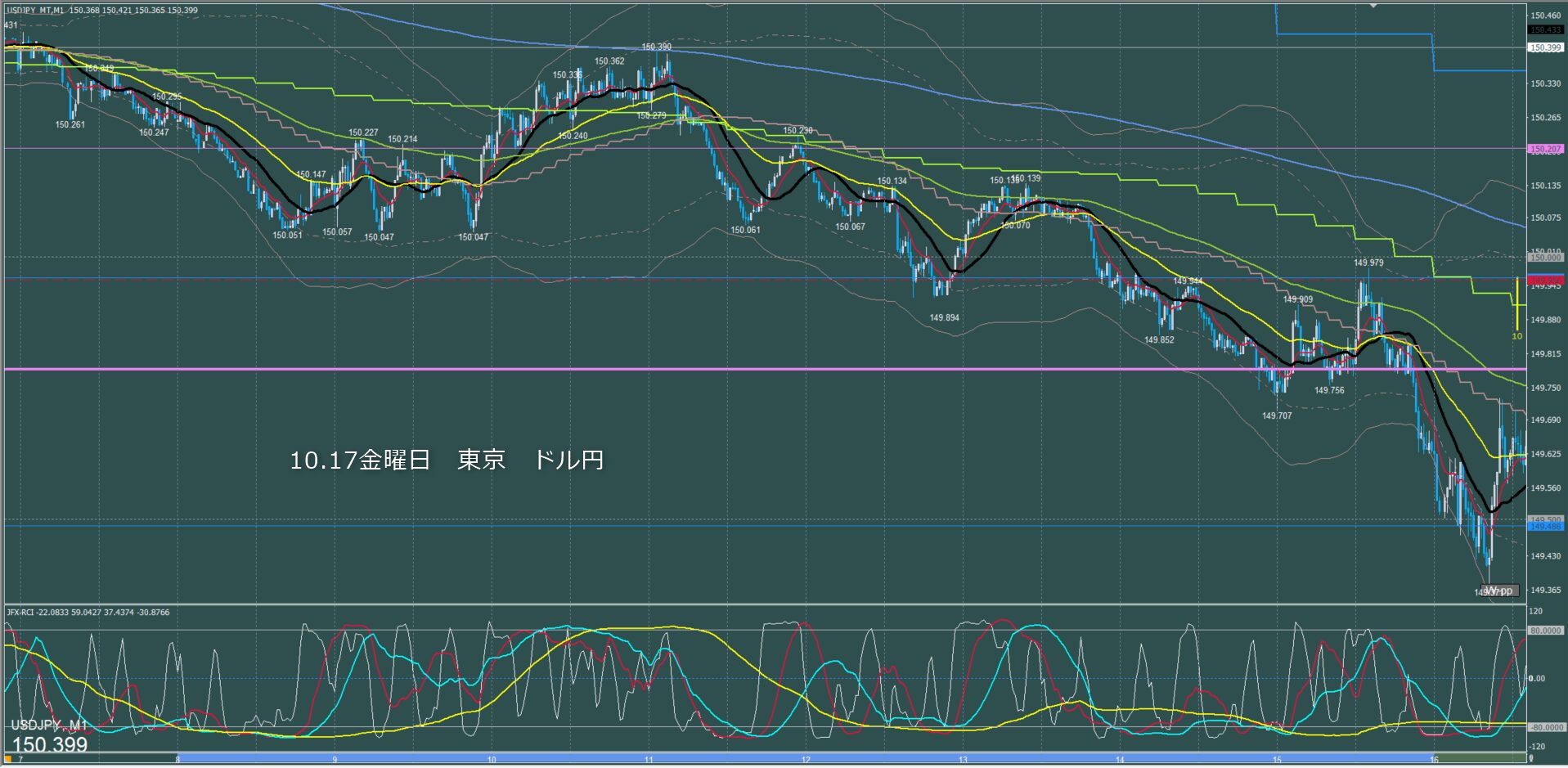Click the -80.0000 RCI level label

(1545, 727)
